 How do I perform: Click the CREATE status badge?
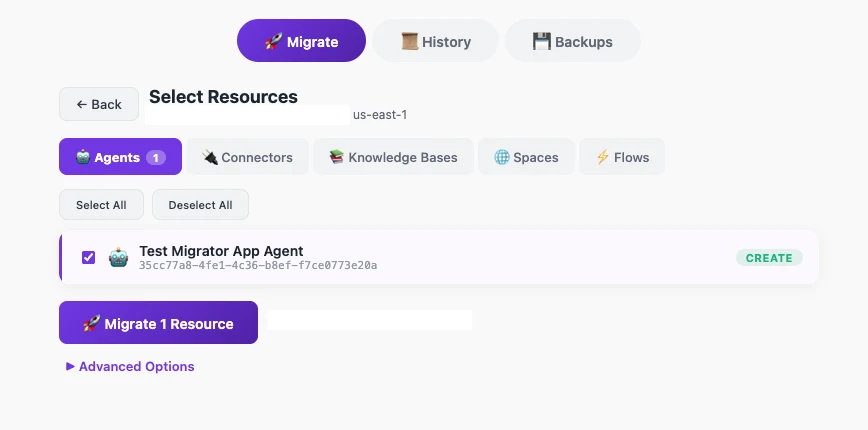coord(769,257)
